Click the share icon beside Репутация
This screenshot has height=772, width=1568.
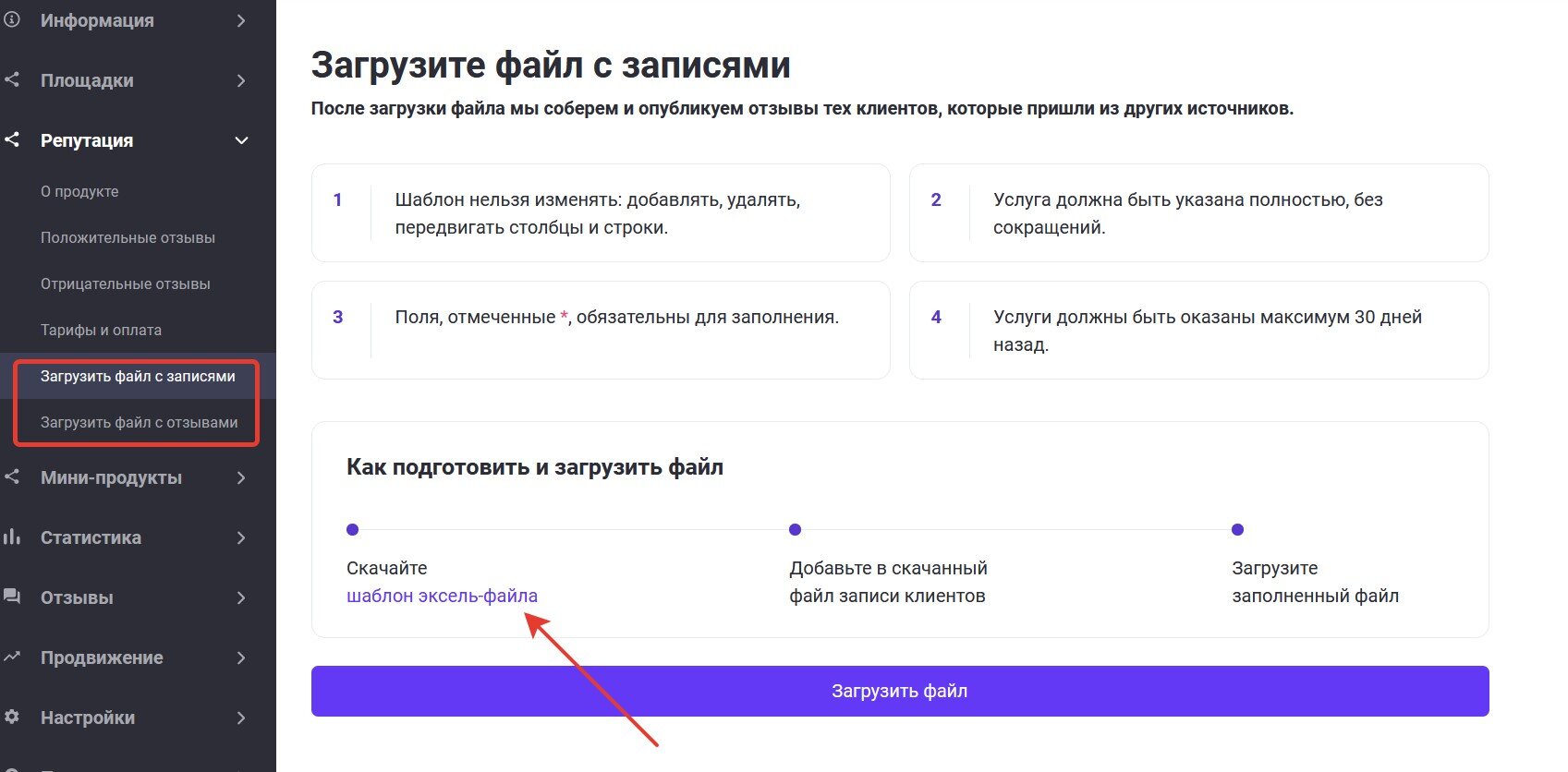coord(11,139)
